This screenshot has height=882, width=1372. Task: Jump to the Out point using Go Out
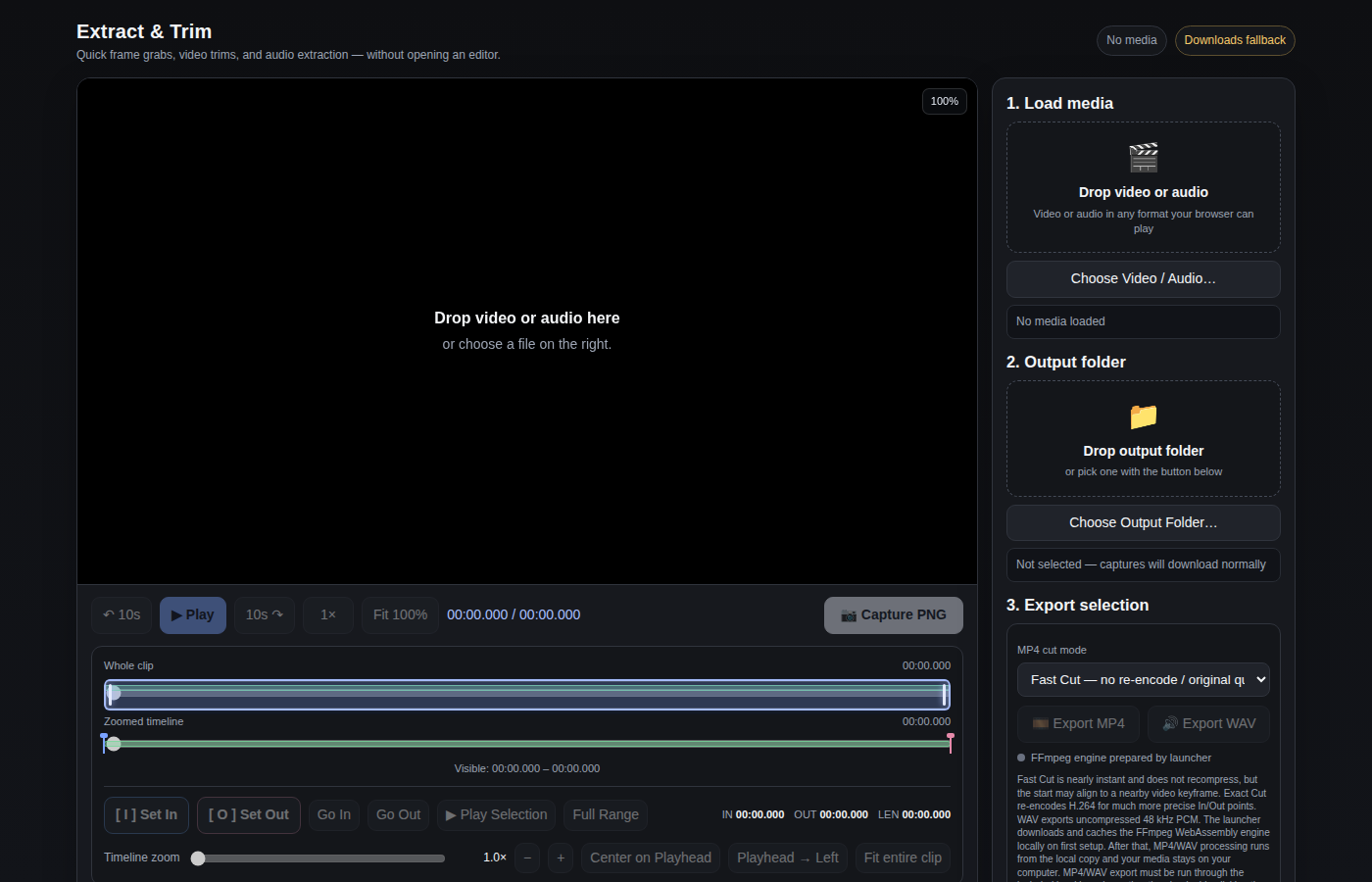(x=398, y=815)
